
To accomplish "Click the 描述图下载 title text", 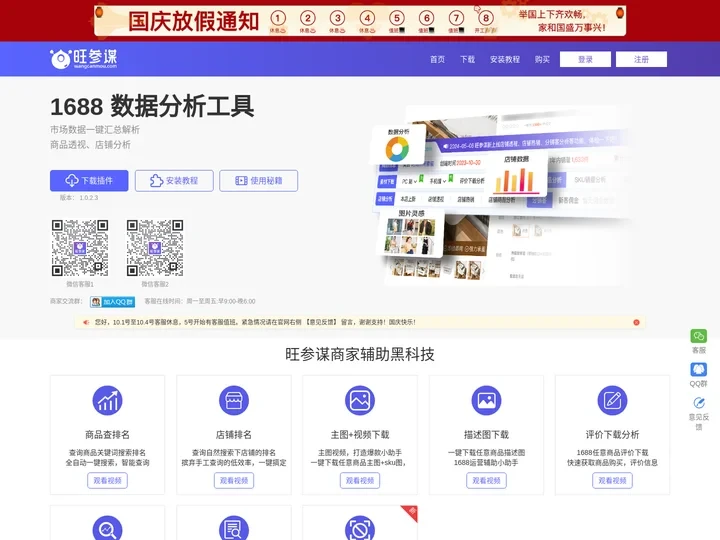I will pyautogui.click(x=486, y=434).
